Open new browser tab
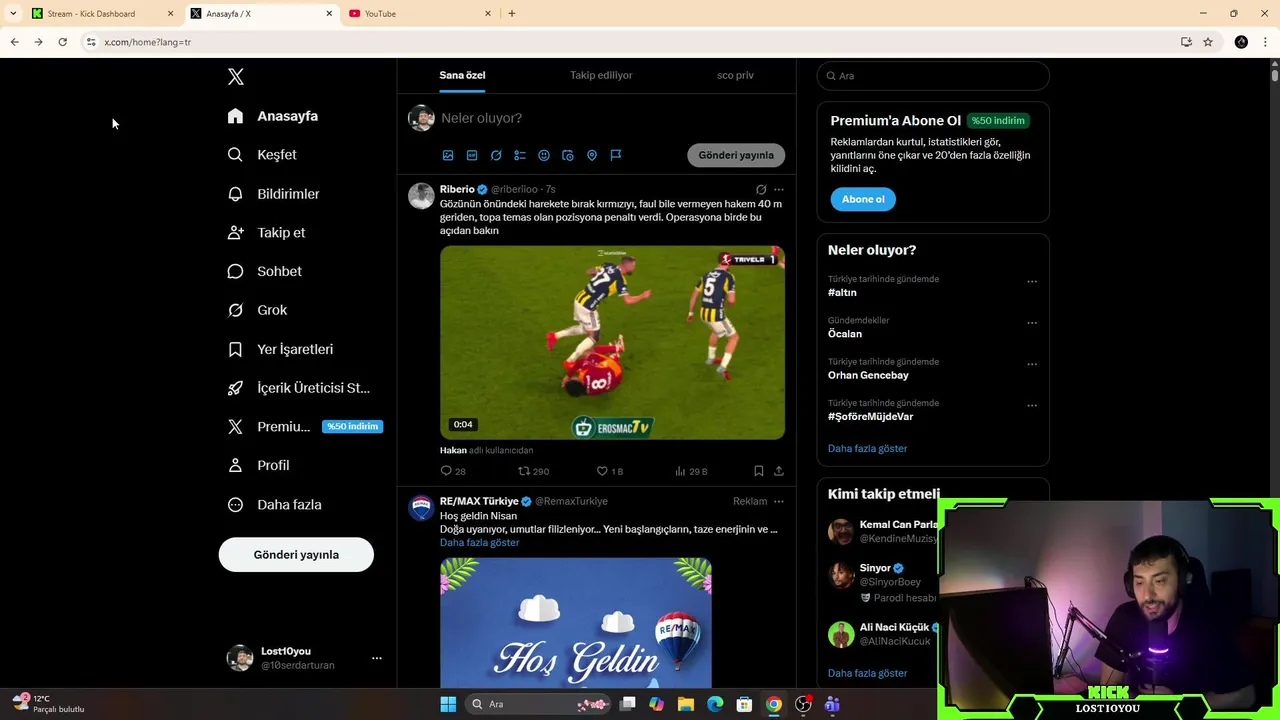Screen dimensions: 1280x720 (512, 14)
